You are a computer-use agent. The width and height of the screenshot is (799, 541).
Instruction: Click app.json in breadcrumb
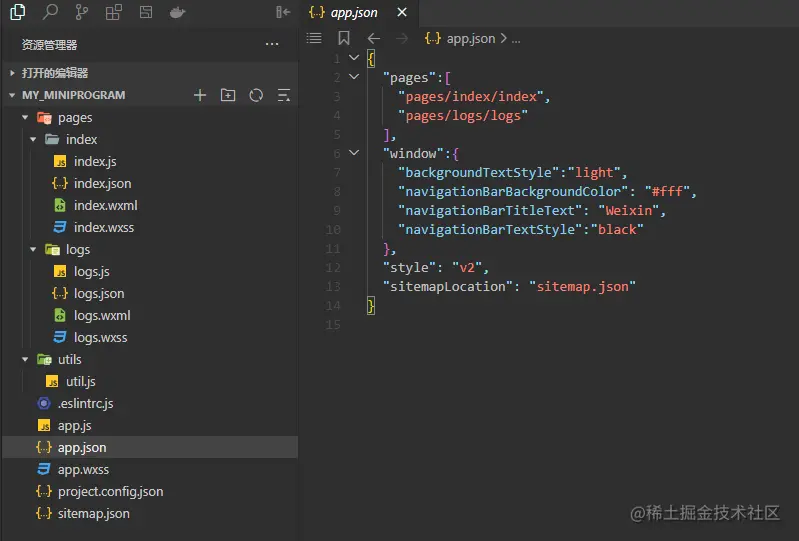(x=471, y=39)
